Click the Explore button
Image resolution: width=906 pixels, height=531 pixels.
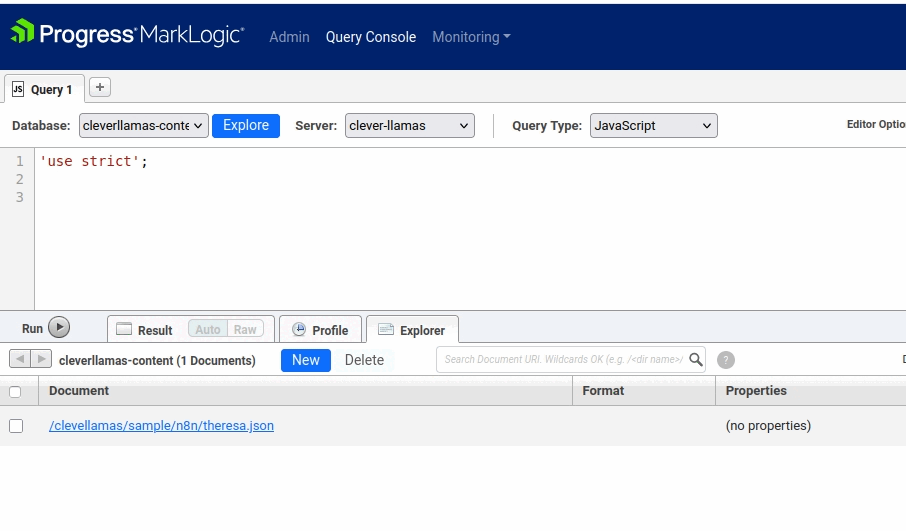pyautogui.click(x=246, y=125)
